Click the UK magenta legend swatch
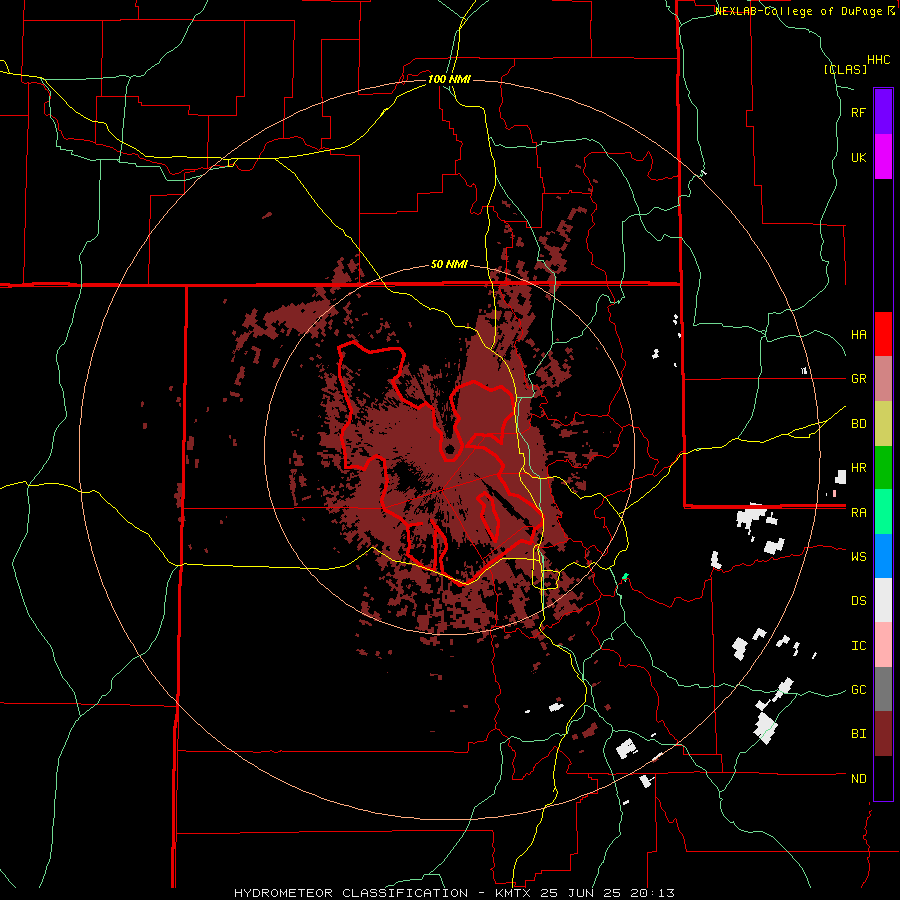 [x=883, y=157]
